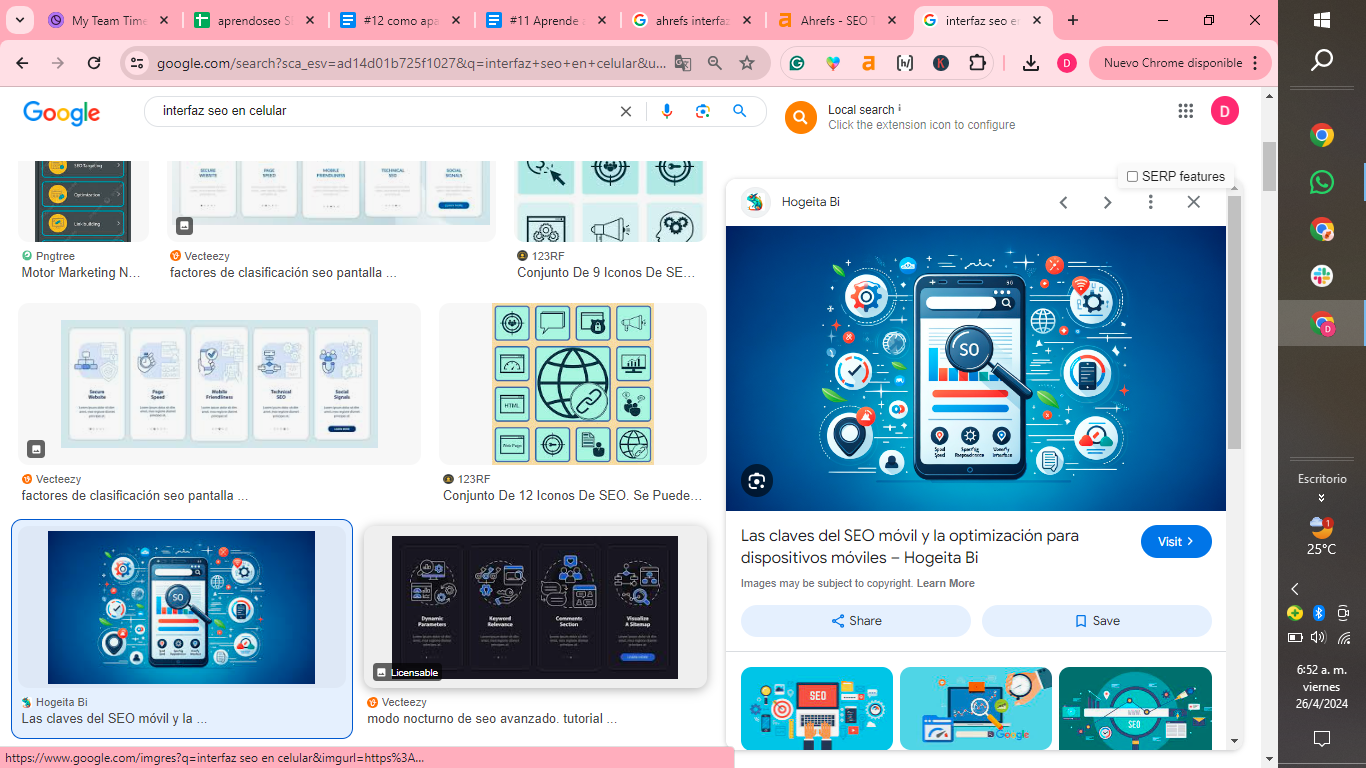Screen dimensions: 1366x768
Task: Show hidden system tray icons
Action: tap(1295, 589)
